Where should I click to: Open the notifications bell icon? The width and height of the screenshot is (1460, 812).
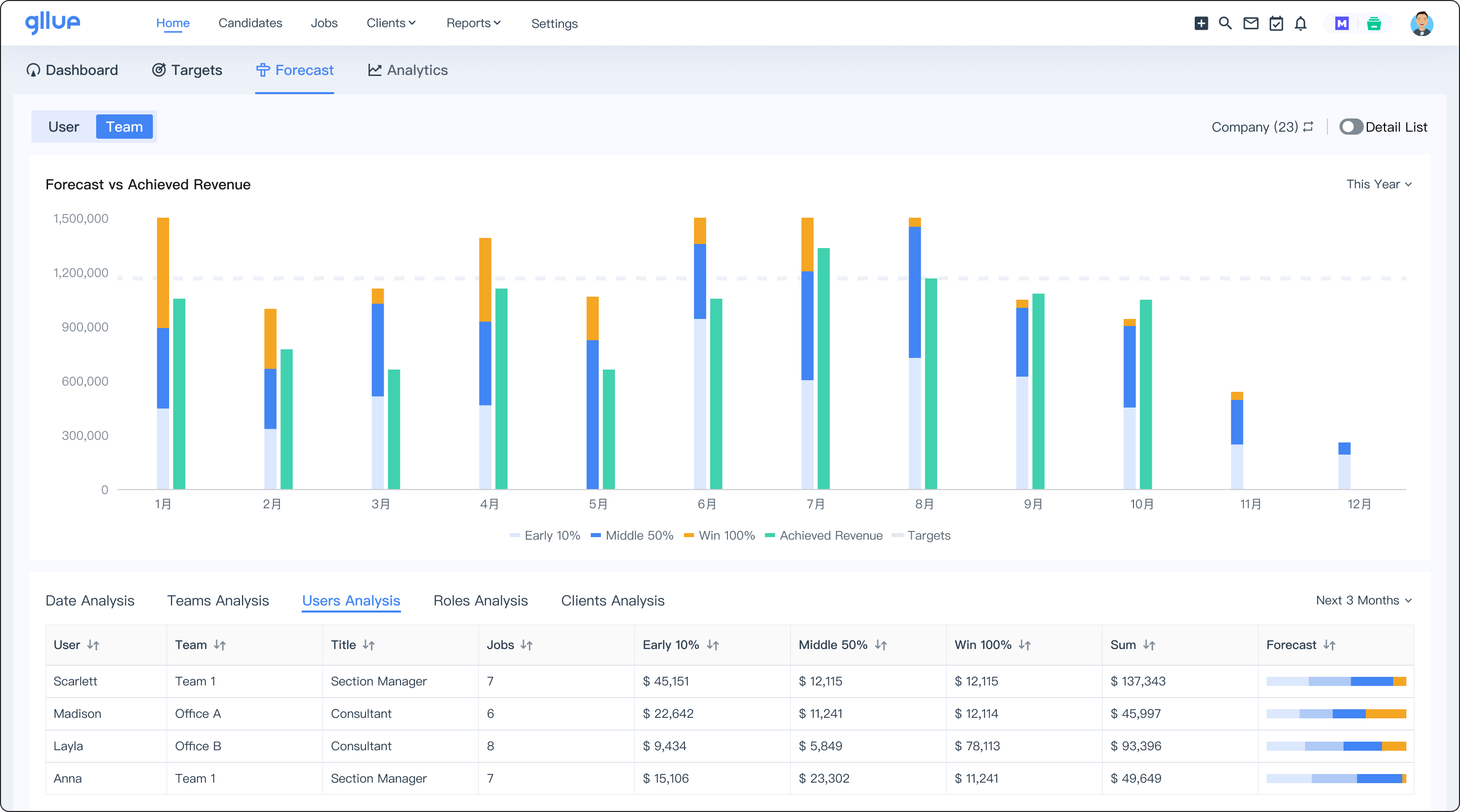tap(1300, 23)
